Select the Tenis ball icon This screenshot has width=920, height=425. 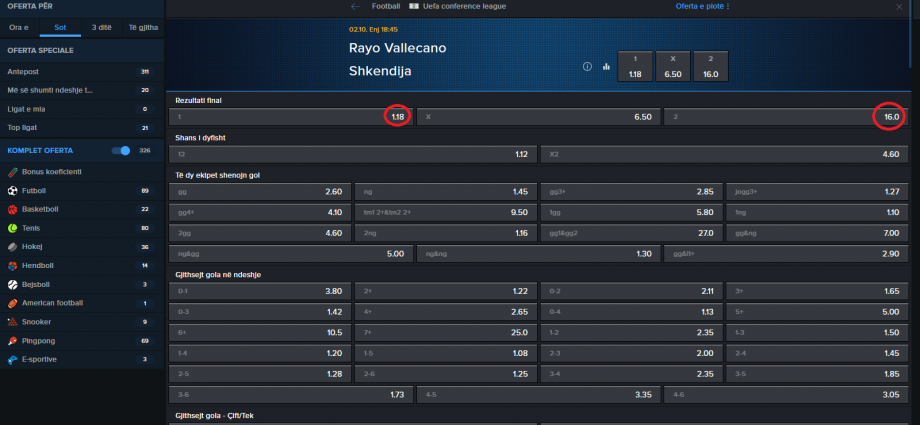(12, 228)
